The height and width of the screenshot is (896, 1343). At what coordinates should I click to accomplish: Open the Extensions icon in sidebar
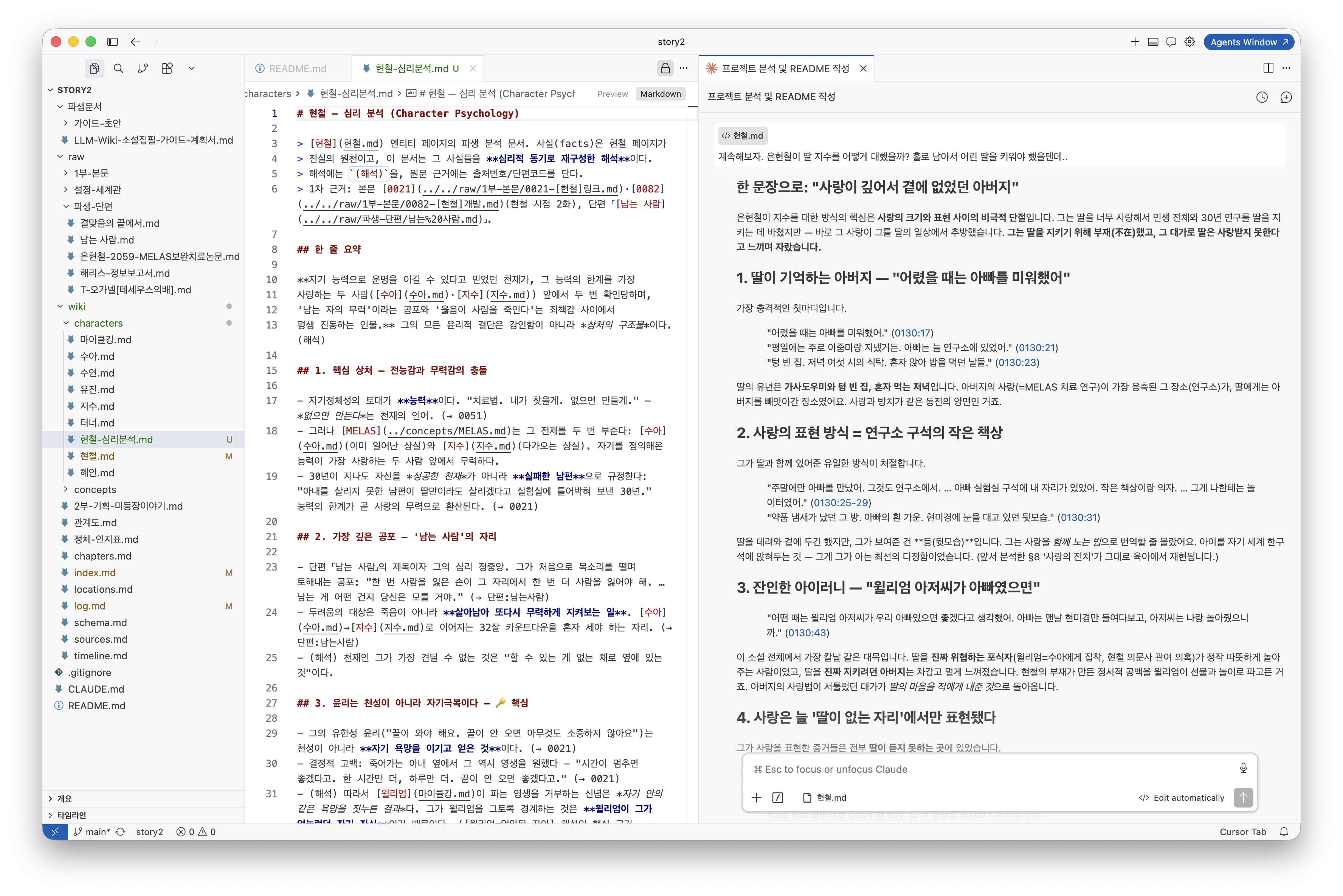coord(167,68)
